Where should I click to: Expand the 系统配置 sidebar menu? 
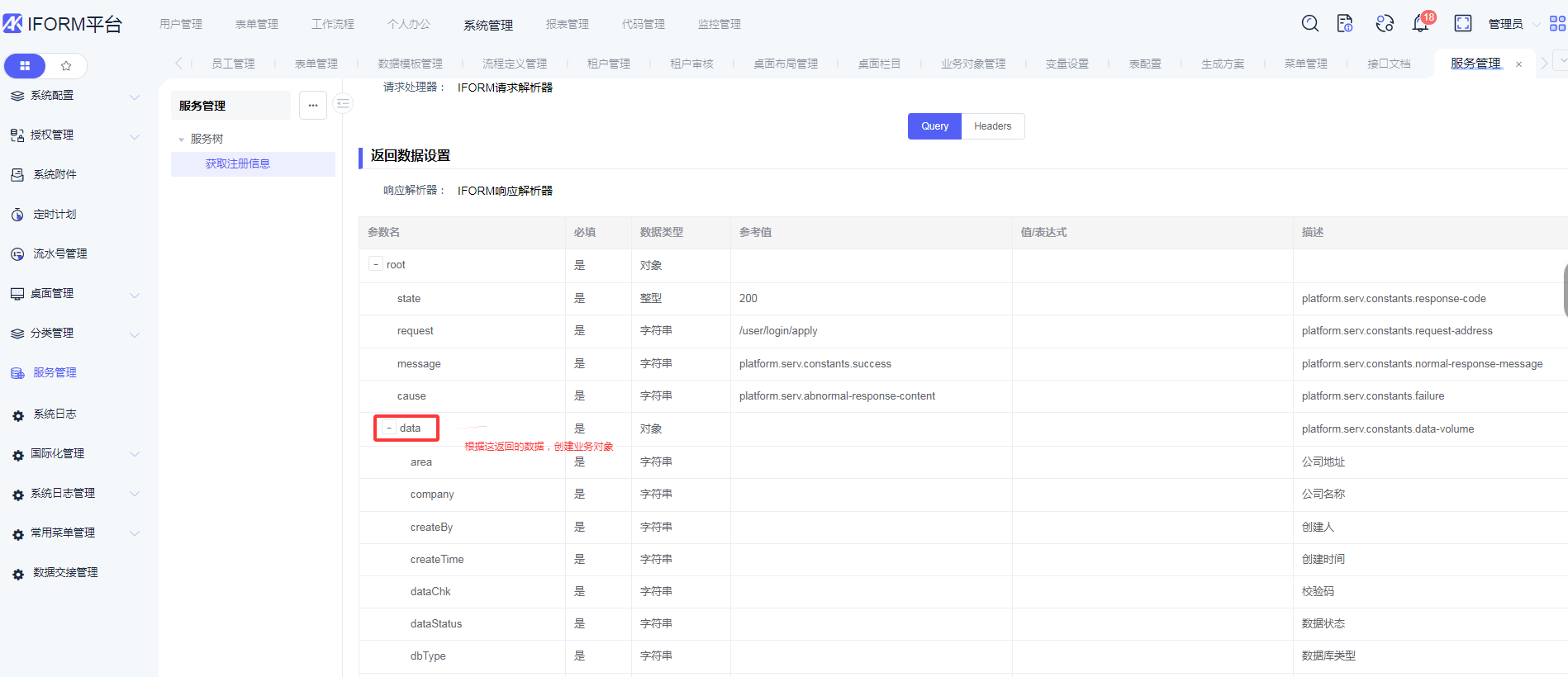coord(74,96)
